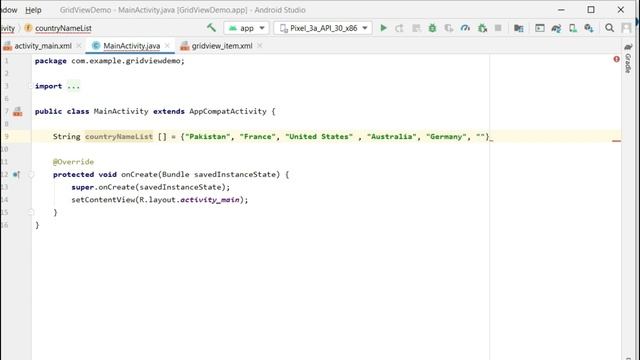Minimize the Android Studio window
The image size is (640, 360).
[561, 10]
